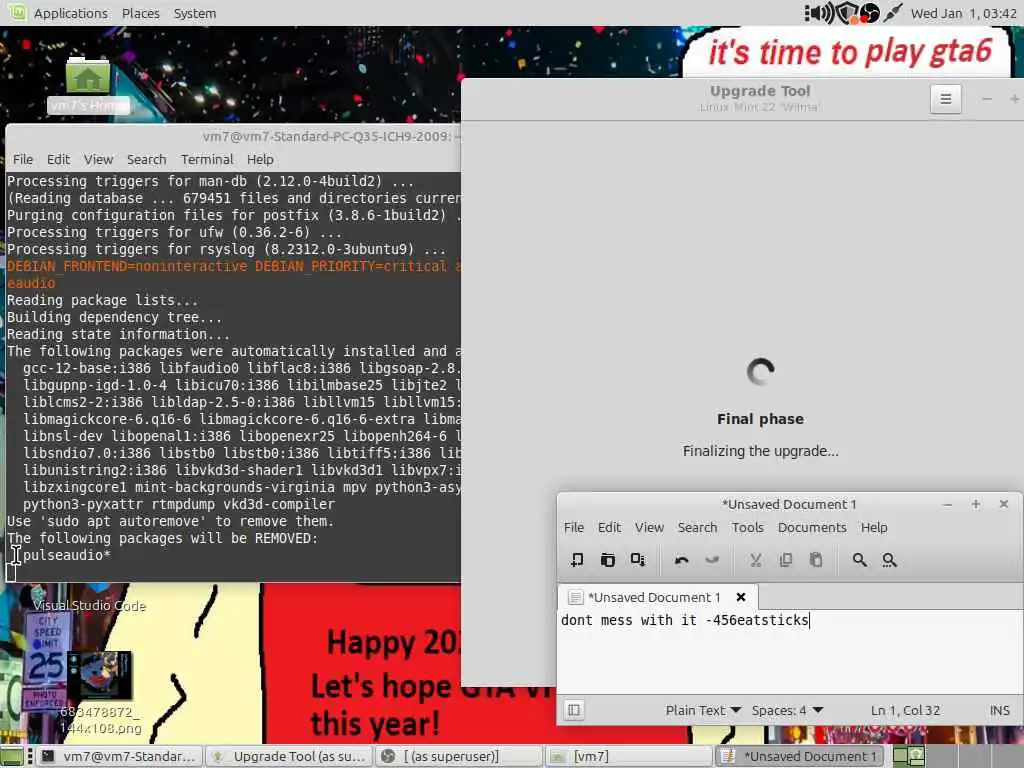
Task: Open the text editor Tools menu
Action: coord(747,527)
